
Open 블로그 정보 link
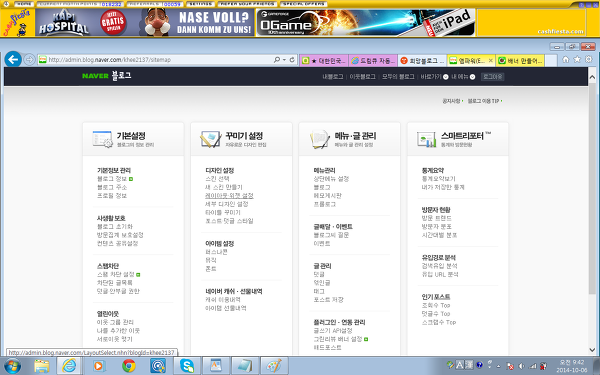click(112, 179)
